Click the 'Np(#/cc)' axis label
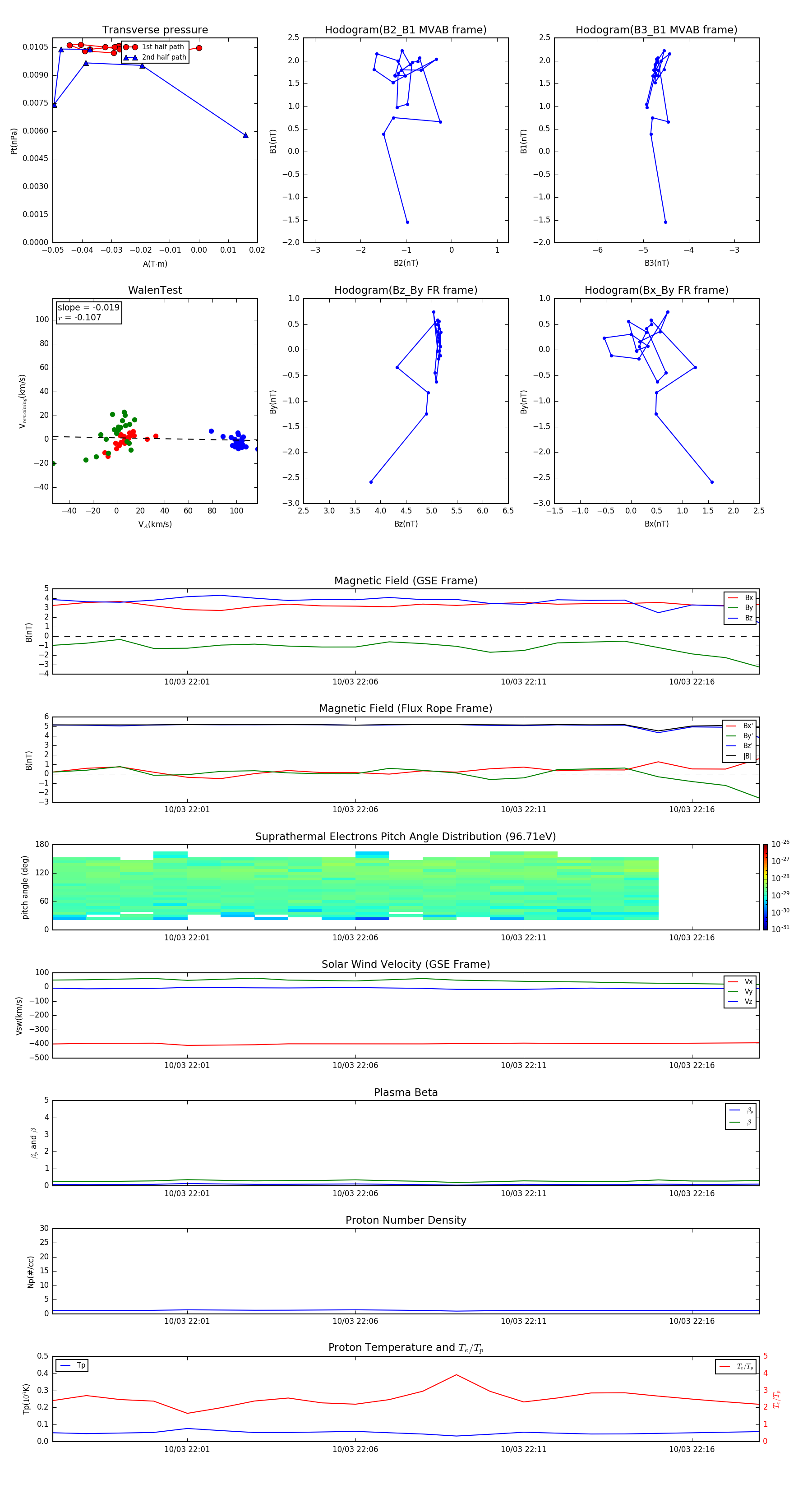 coord(31,1272)
